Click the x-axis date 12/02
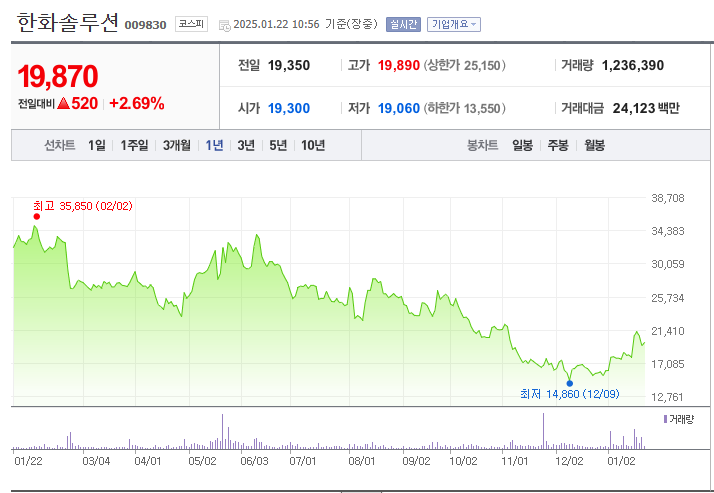The width and height of the screenshot is (714, 493). tap(569, 461)
